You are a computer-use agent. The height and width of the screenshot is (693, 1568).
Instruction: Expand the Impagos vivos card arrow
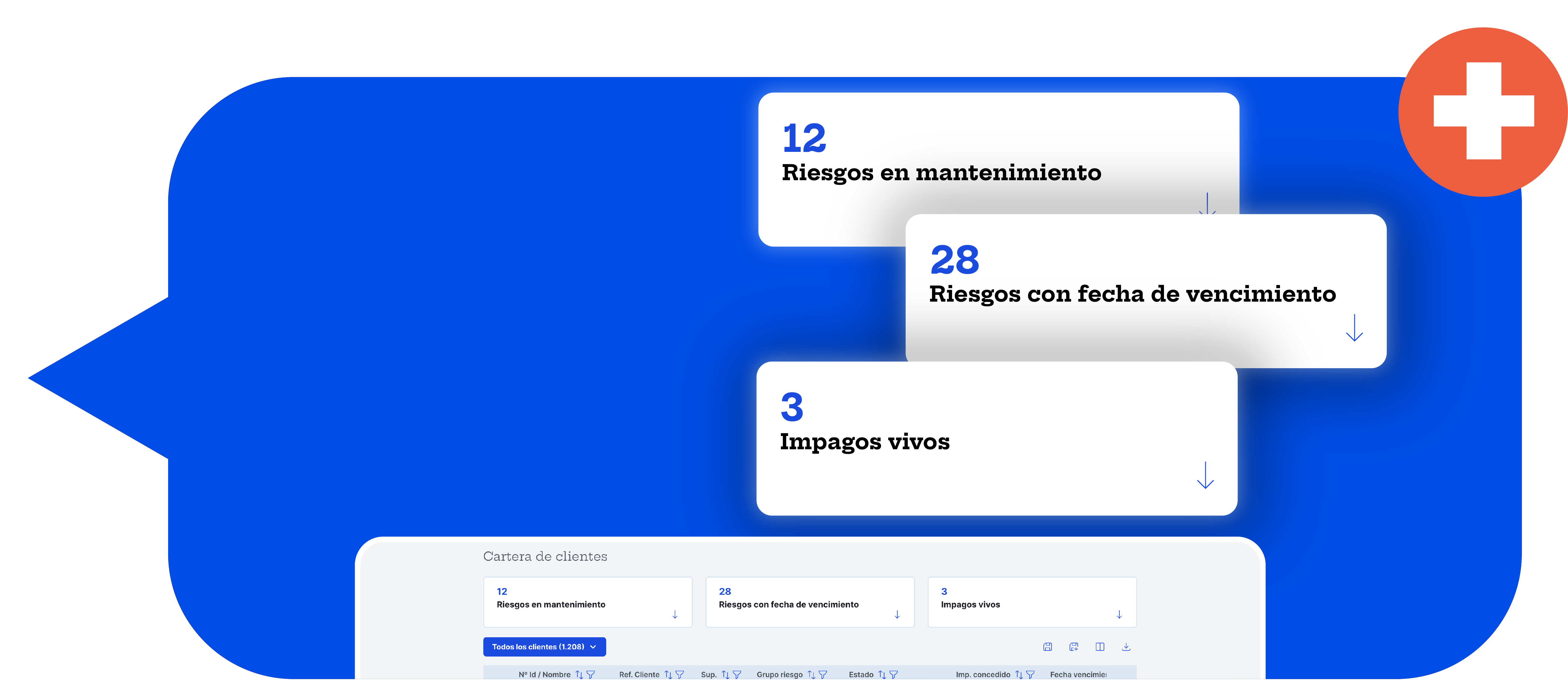(x=1204, y=481)
